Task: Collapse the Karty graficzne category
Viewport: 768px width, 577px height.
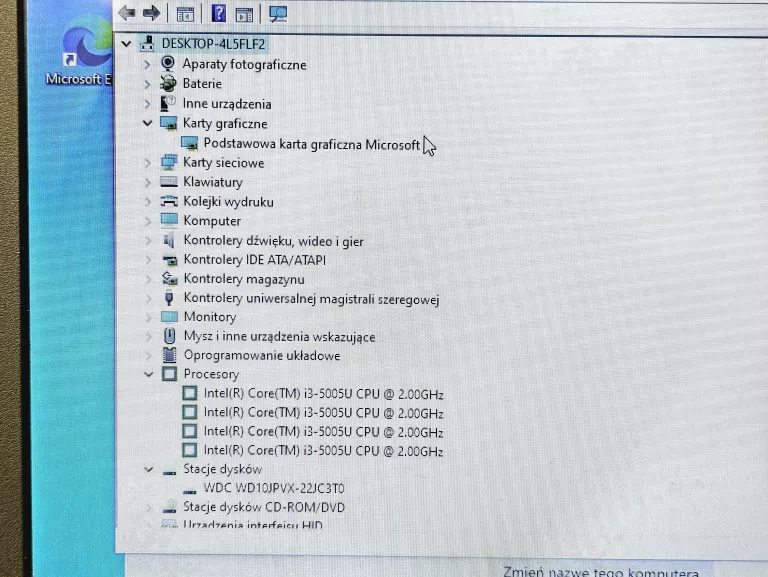Action: [148, 123]
